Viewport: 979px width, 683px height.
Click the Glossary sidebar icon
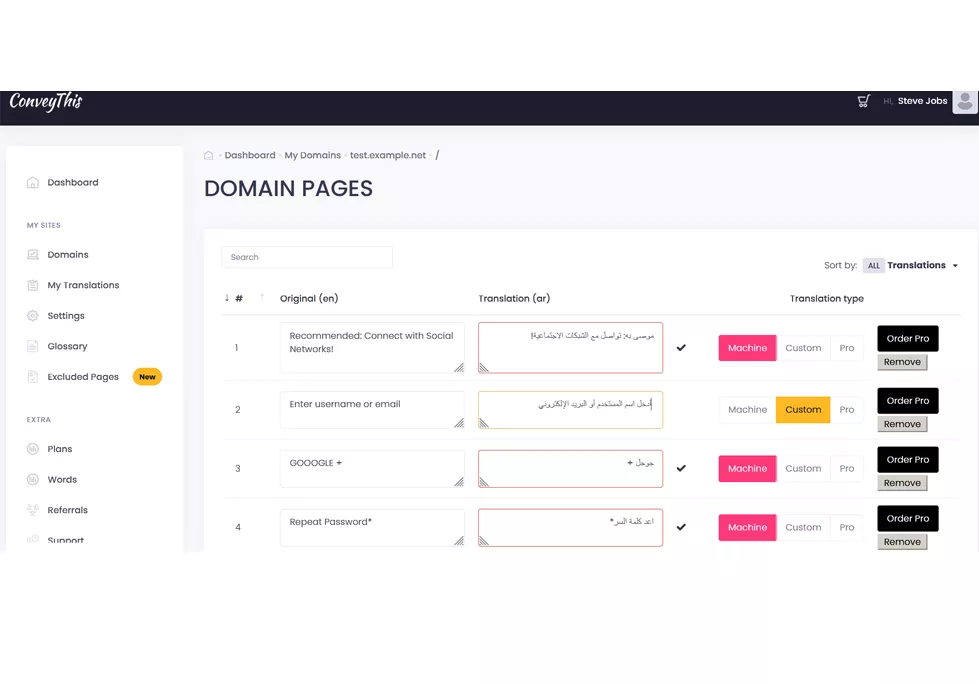pyautogui.click(x=33, y=347)
